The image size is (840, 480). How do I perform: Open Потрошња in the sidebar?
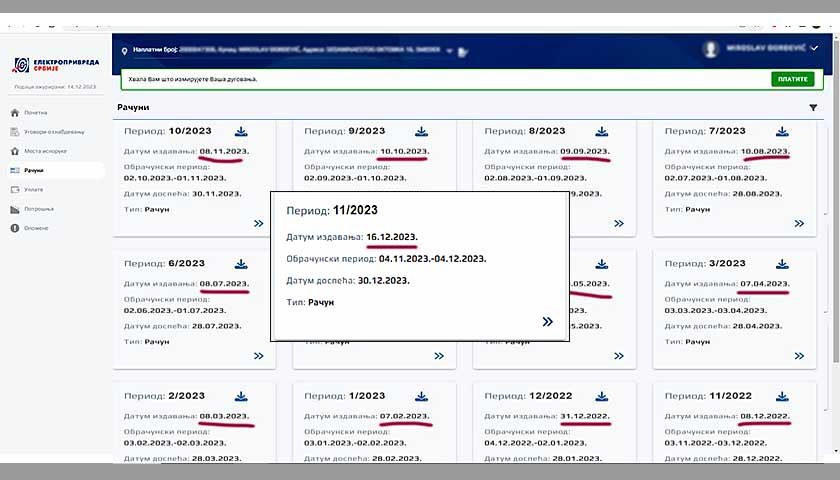39,209
